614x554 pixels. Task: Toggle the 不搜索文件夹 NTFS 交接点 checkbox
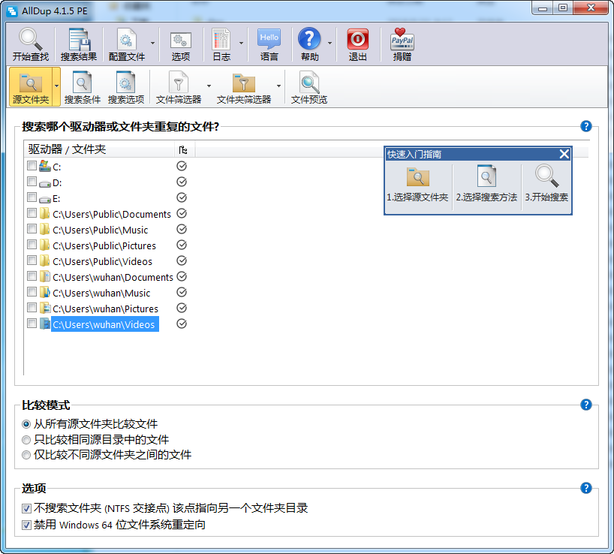(26, 509)
